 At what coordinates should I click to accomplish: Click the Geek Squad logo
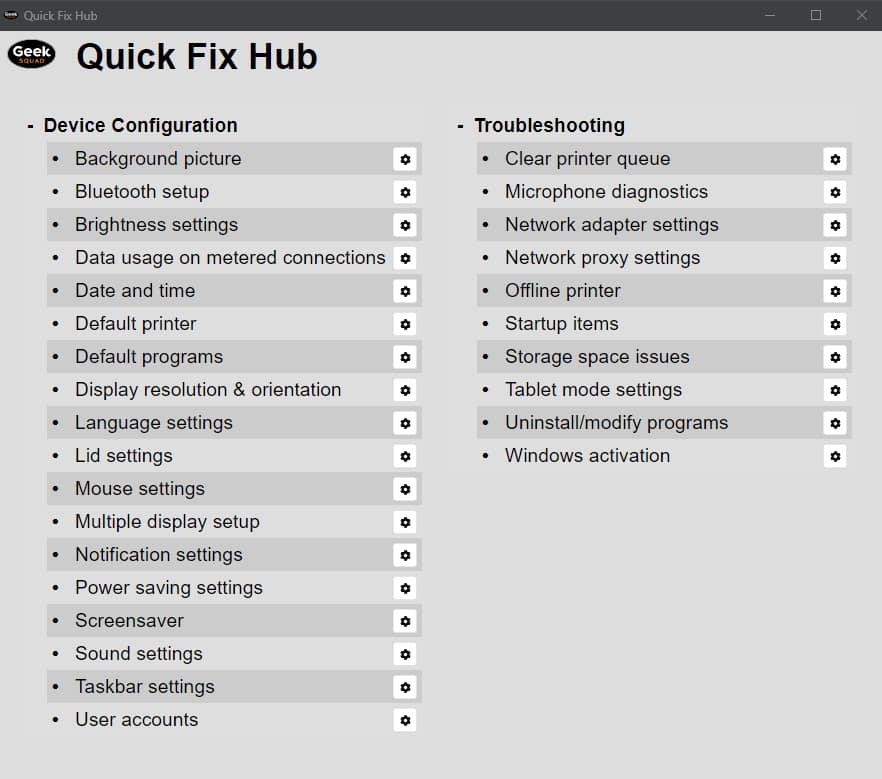click(x=31, y=54)
